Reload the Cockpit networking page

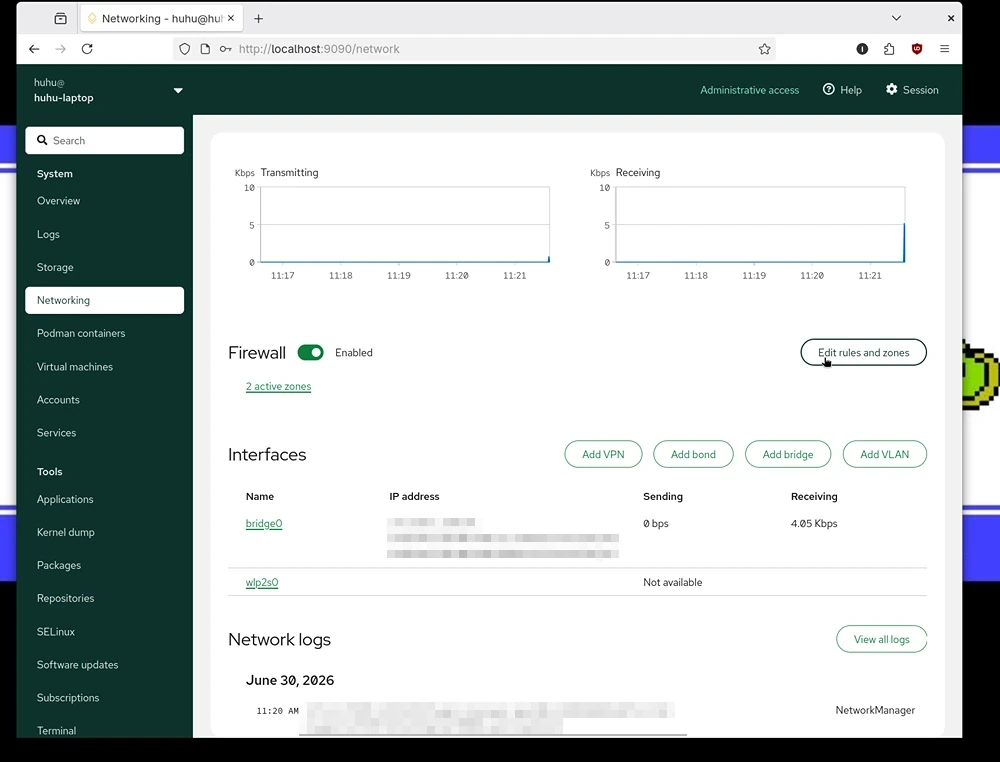click(x=87, y=49)
